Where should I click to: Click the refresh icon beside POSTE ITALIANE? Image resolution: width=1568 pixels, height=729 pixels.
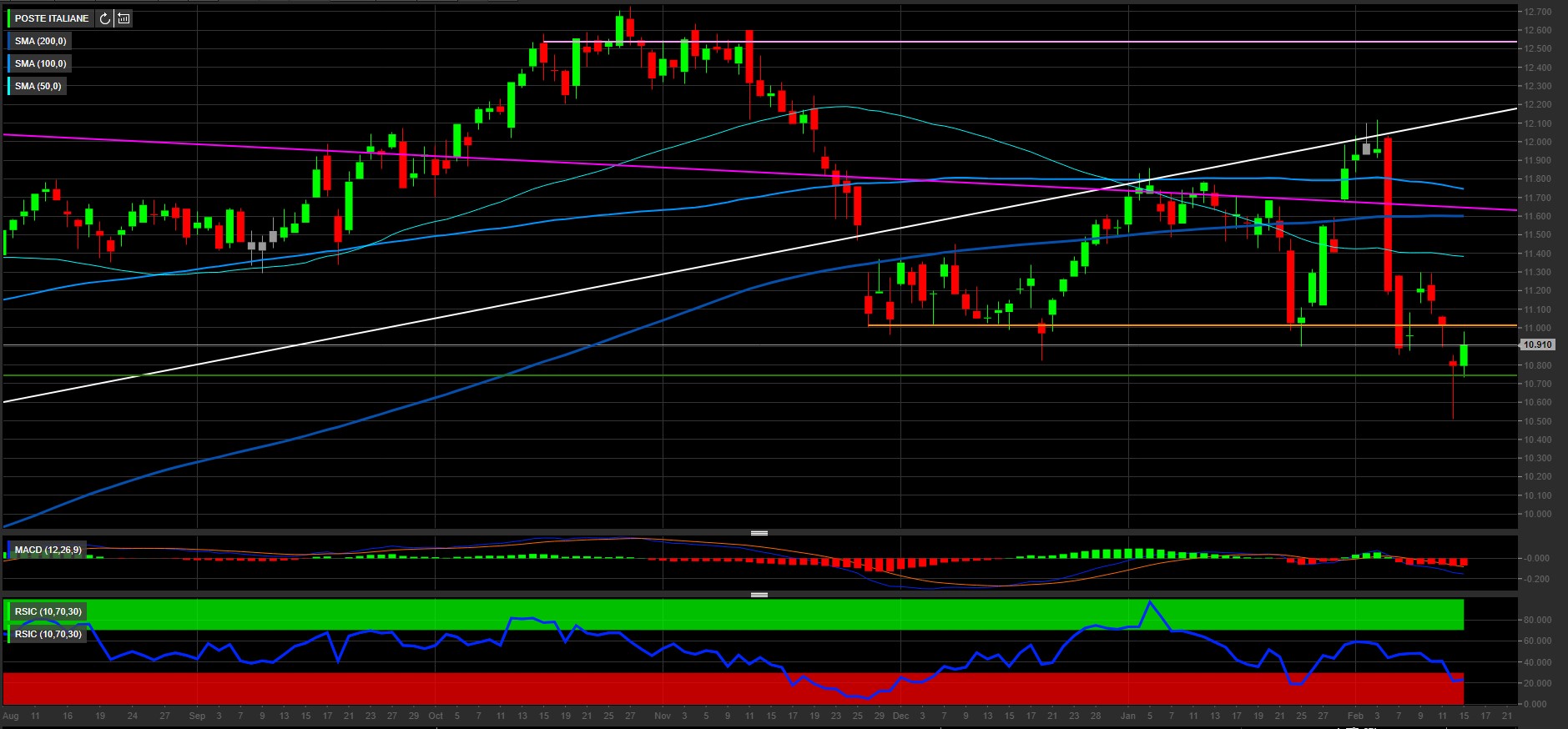coord(104,18)
